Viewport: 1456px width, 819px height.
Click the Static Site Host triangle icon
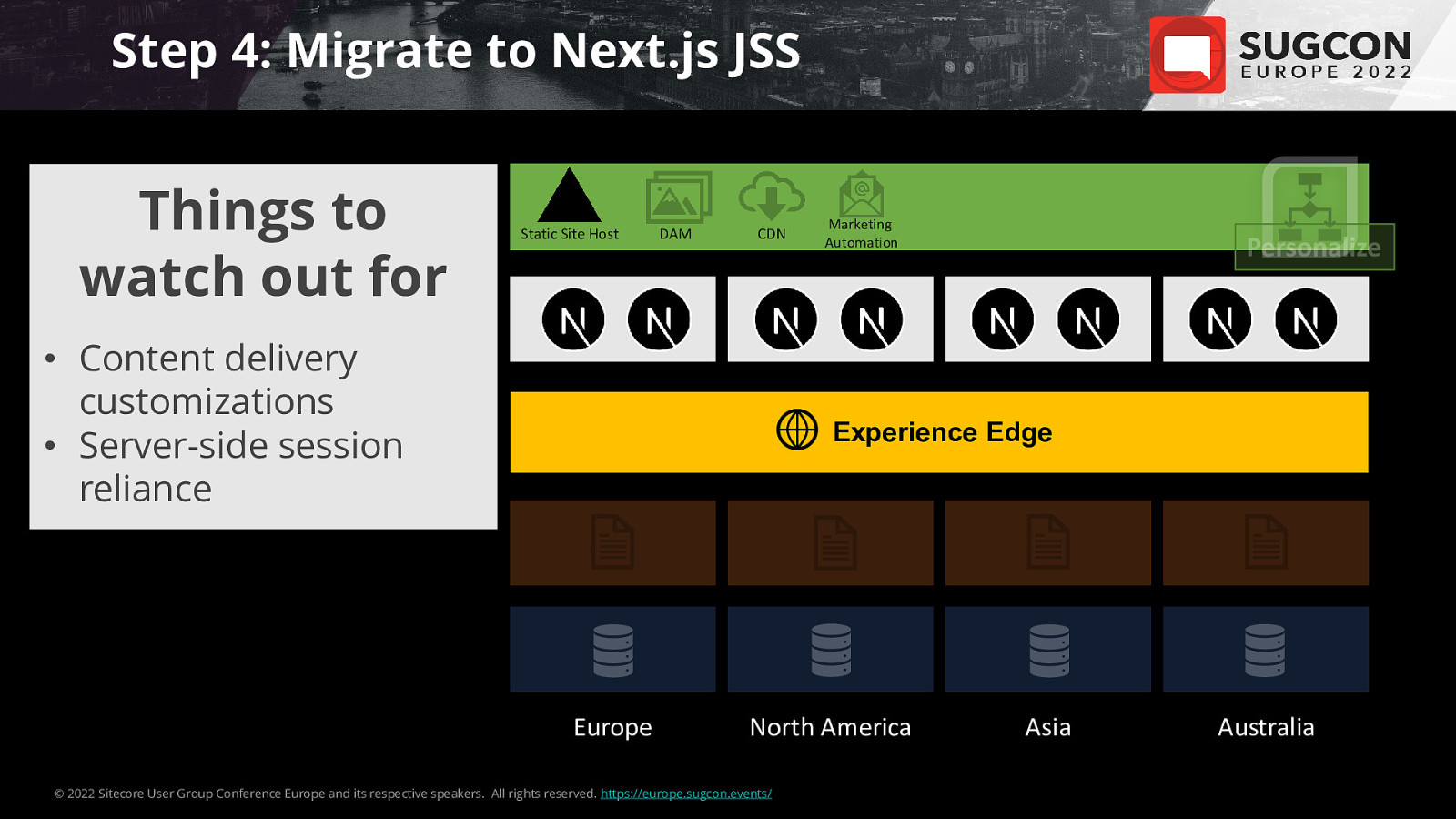[570, 195]
